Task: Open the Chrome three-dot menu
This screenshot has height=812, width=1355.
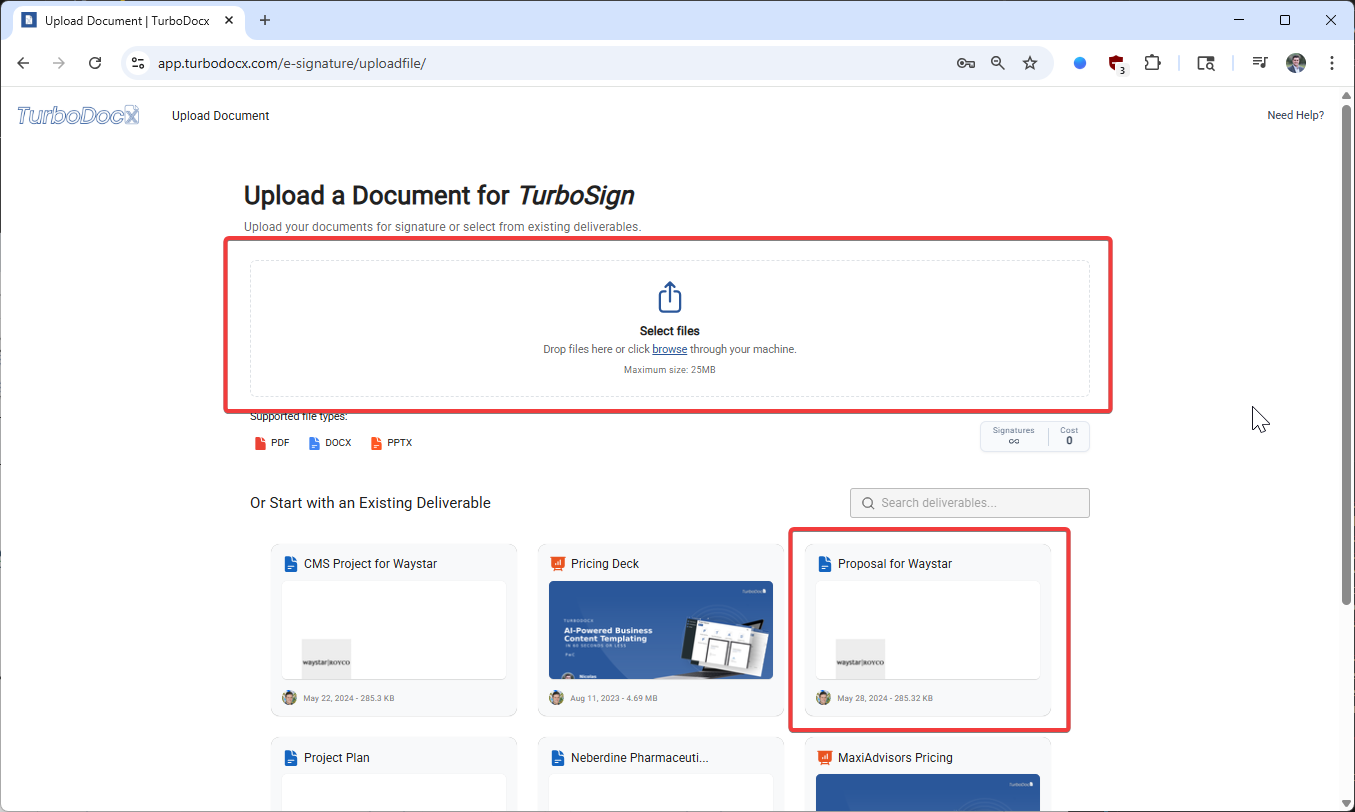Action: click(1332, 63)
